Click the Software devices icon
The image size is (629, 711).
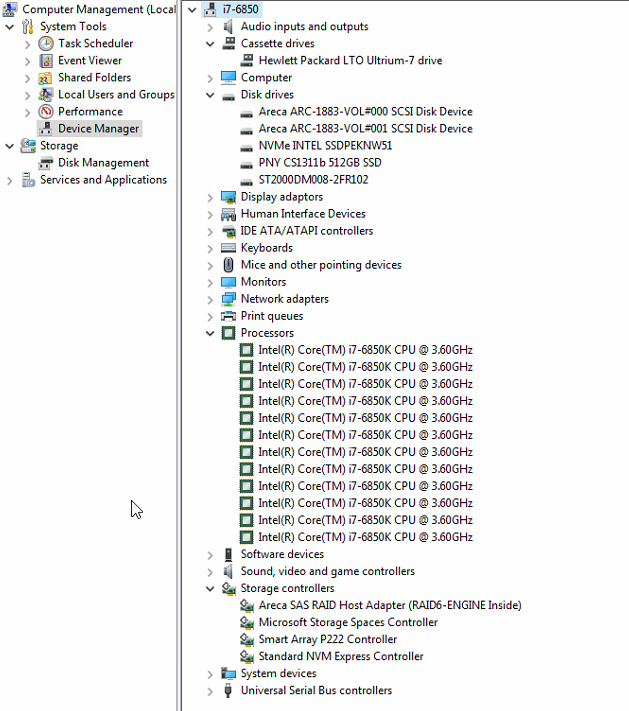click(x=229, y=554)
